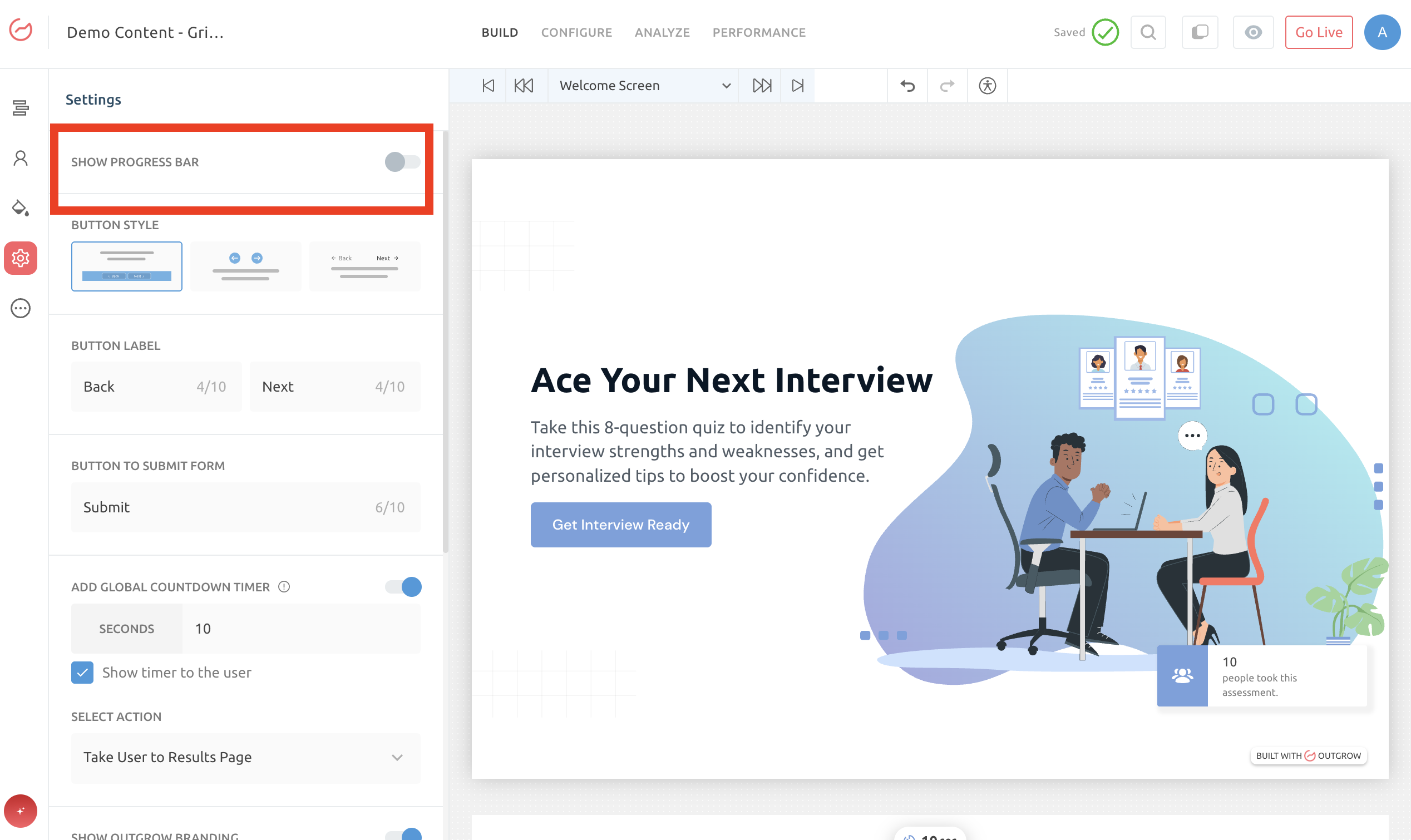
Task: Click the undo arrow icon
Action: click(x=907, y=86)
